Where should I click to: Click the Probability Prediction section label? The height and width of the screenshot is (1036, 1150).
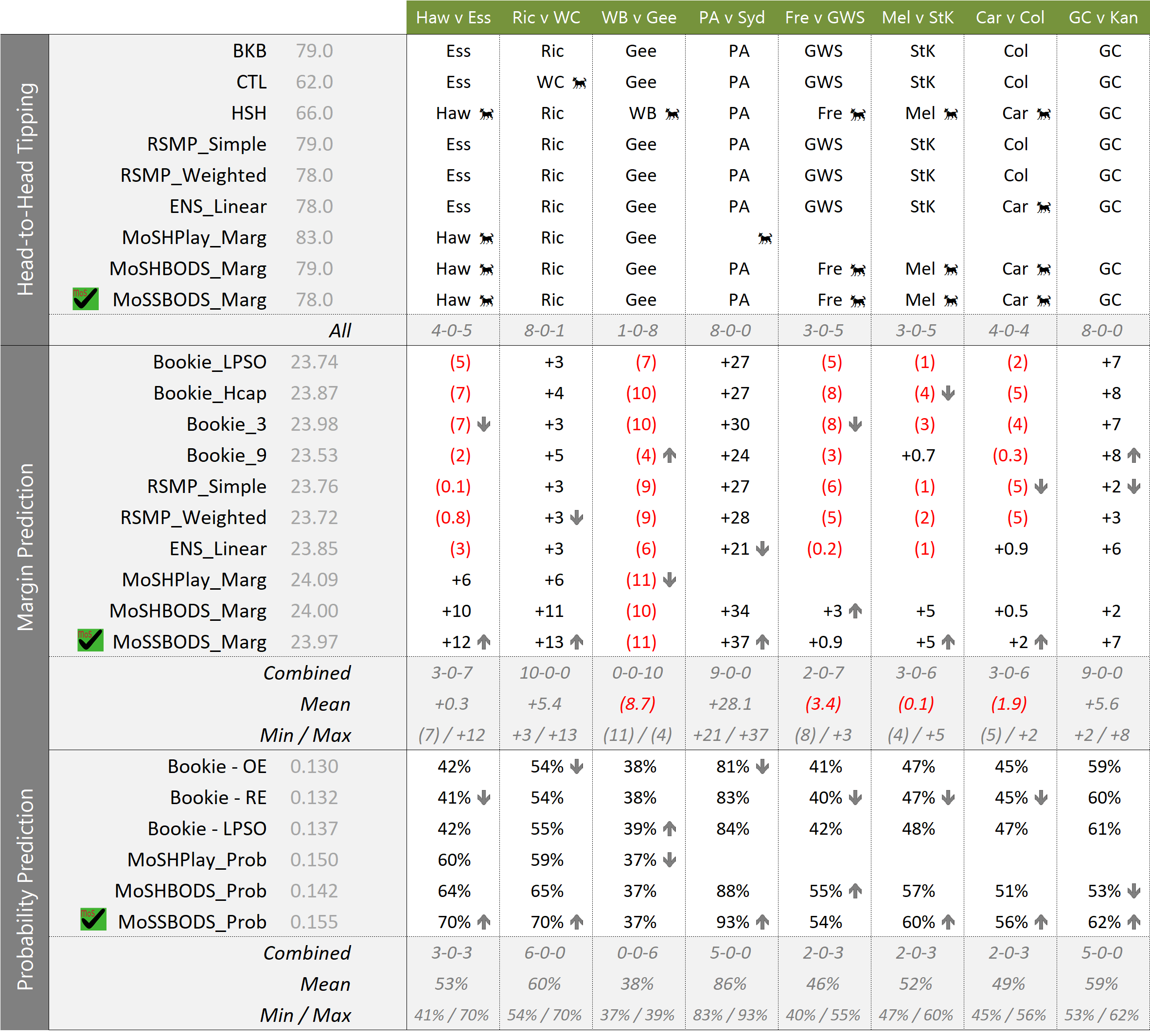pyautogui.click(x=26, y=890)
